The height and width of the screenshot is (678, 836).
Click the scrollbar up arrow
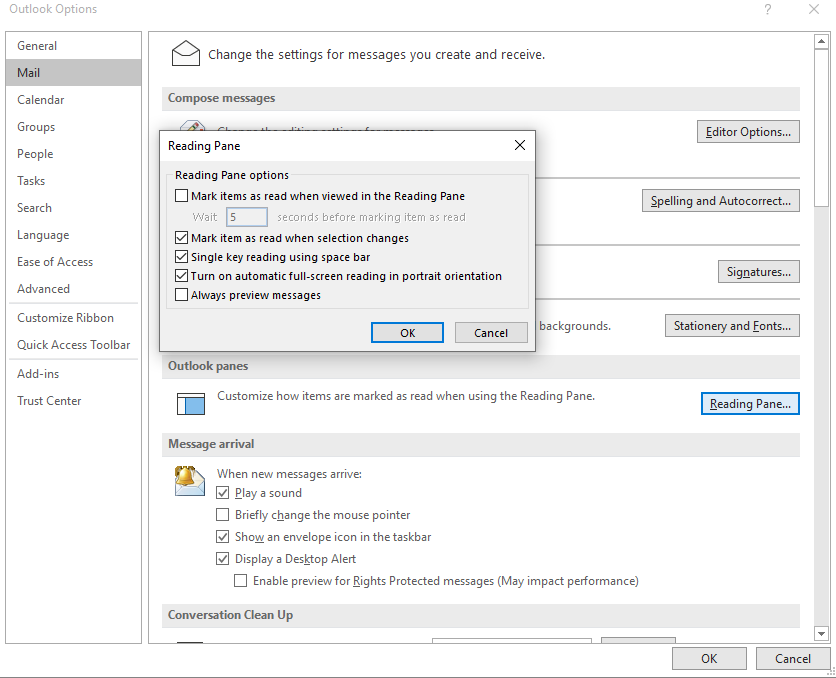pyautogui.click(x=821, y=41)
